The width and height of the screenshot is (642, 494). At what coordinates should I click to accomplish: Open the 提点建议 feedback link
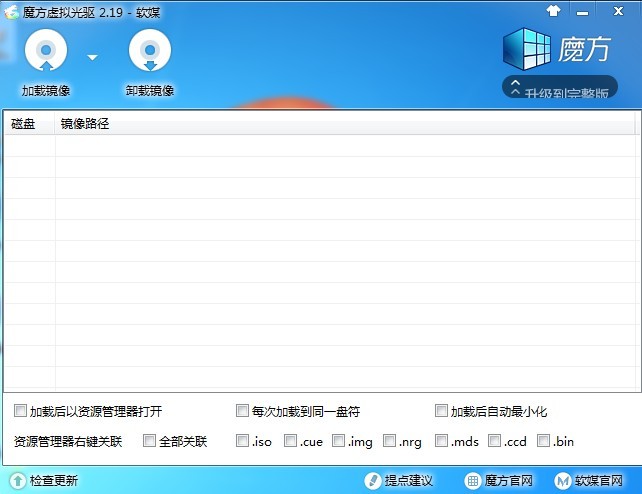pos(409,480)
